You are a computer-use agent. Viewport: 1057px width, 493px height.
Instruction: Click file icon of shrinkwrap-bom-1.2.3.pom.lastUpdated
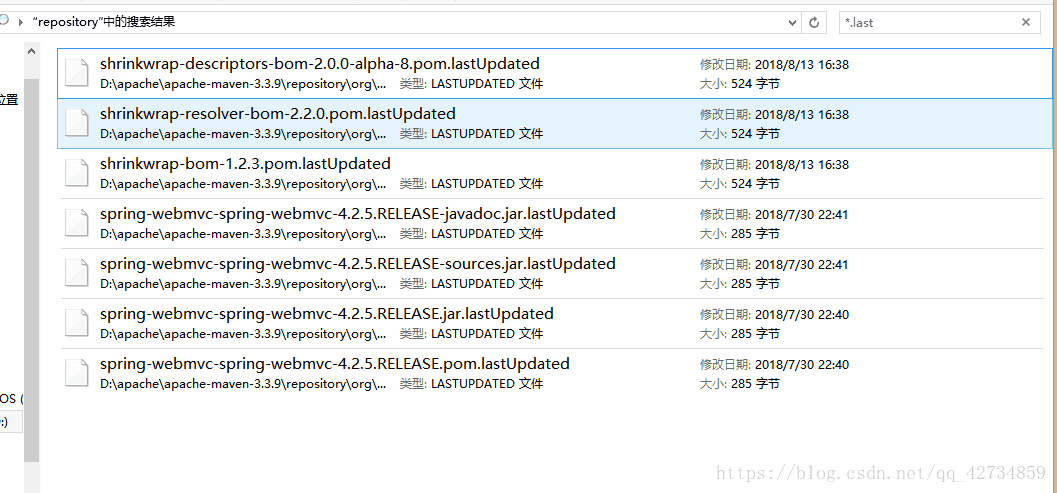77,174
